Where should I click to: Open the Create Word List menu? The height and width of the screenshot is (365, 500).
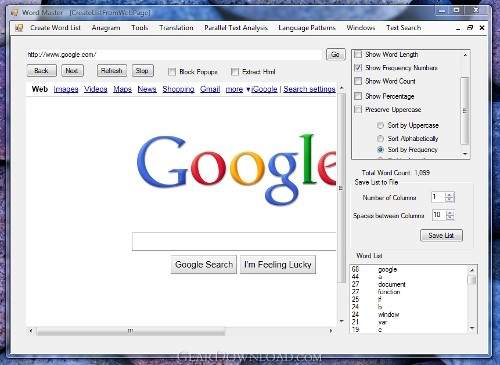[55, 28]
